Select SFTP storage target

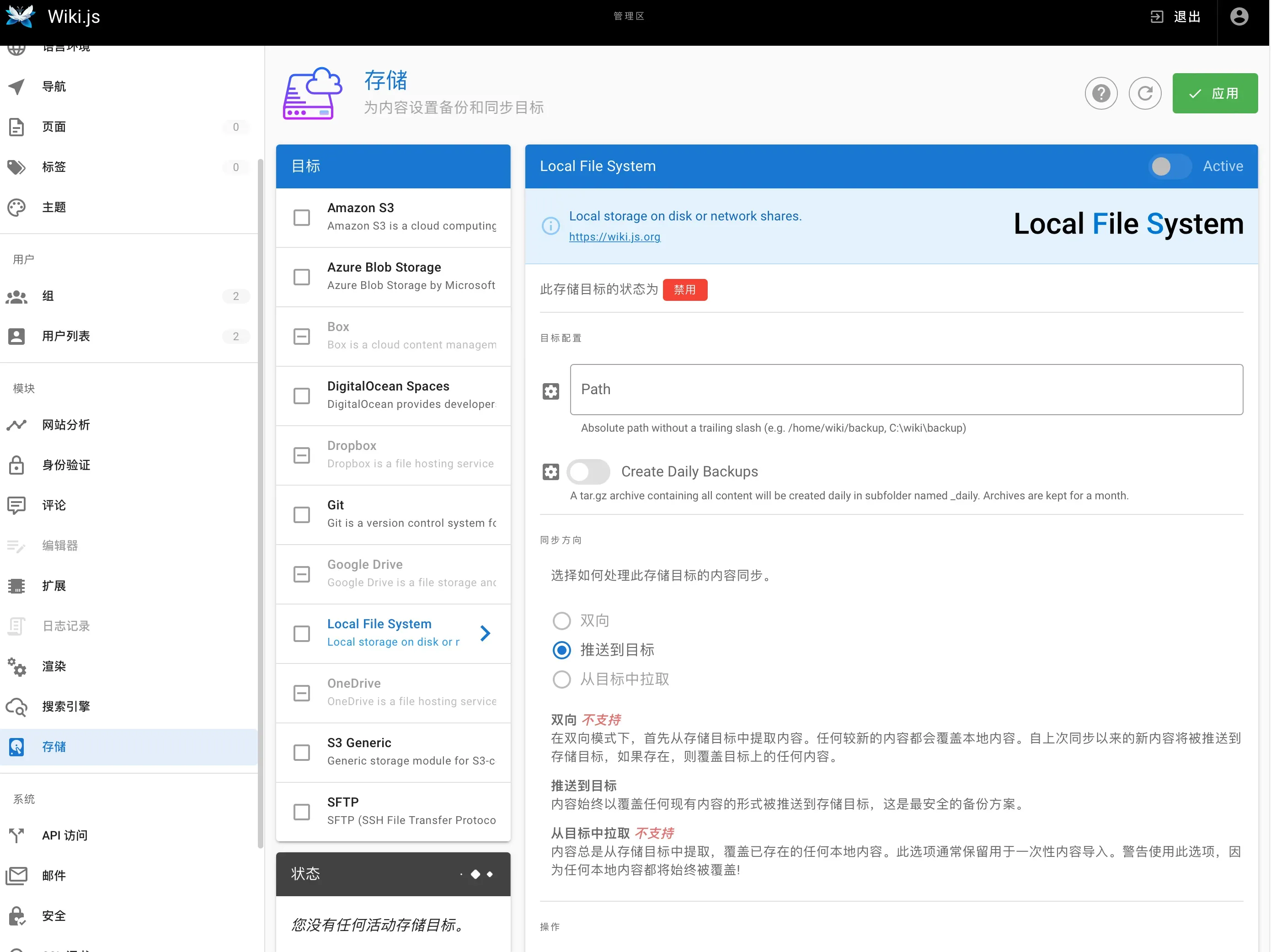click(393, 812)
